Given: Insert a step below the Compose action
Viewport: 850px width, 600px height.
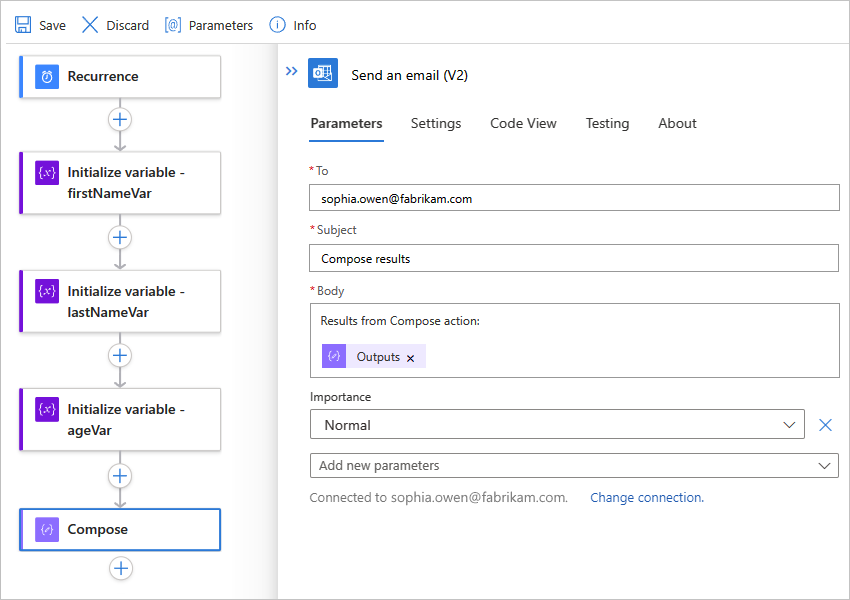Looking at the screenshot, I should pos(120,568).
